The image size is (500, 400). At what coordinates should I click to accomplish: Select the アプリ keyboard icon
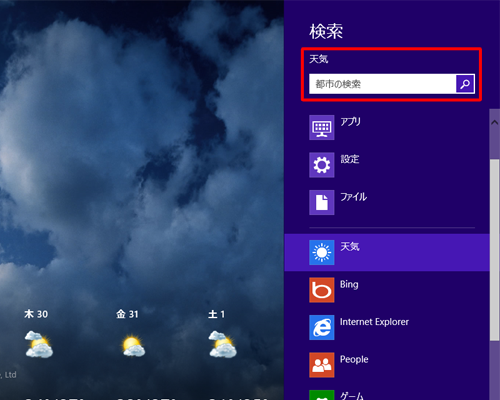322,127
